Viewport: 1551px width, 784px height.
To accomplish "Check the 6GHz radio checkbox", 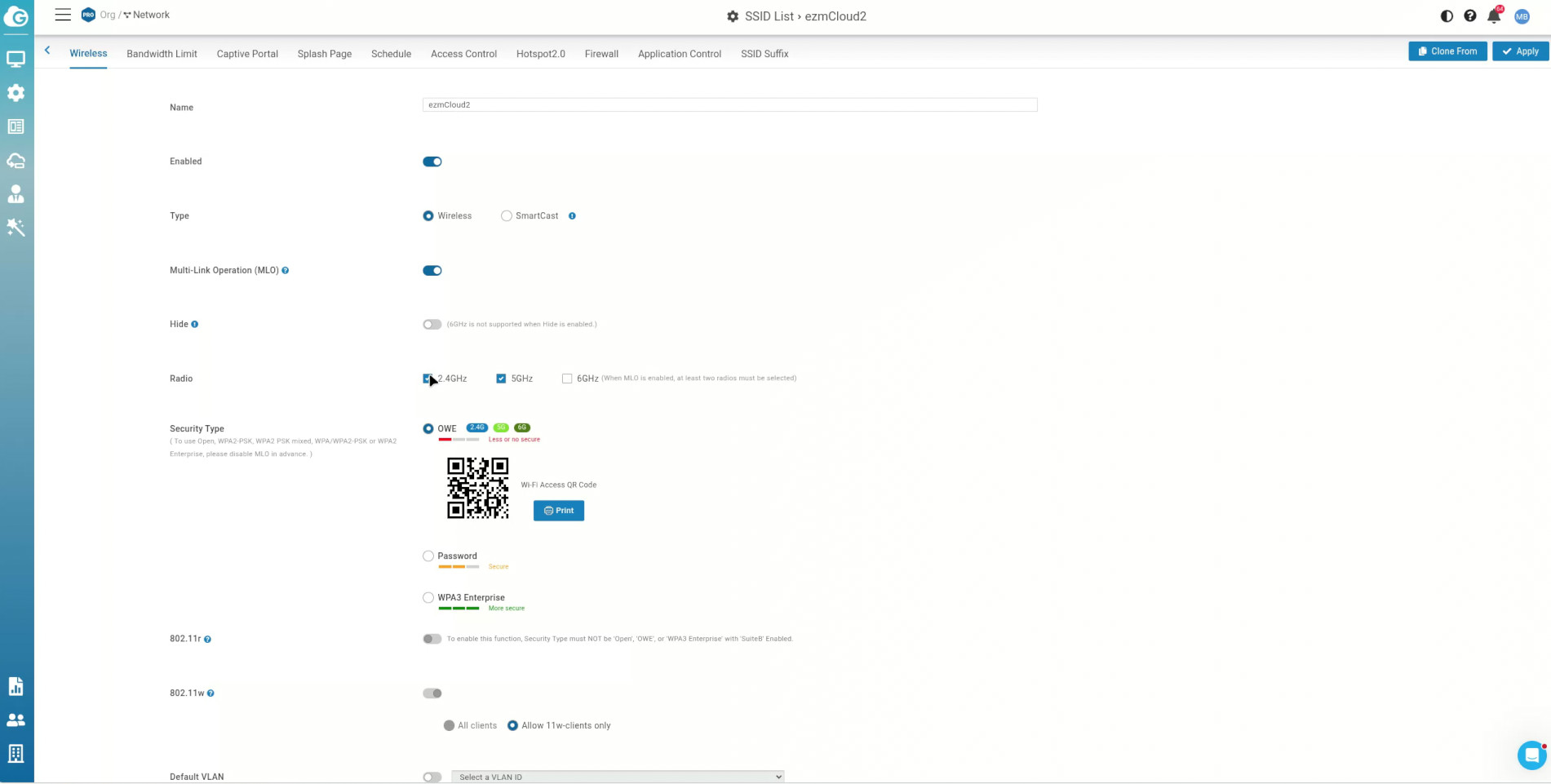I will (x=567, y=379).
